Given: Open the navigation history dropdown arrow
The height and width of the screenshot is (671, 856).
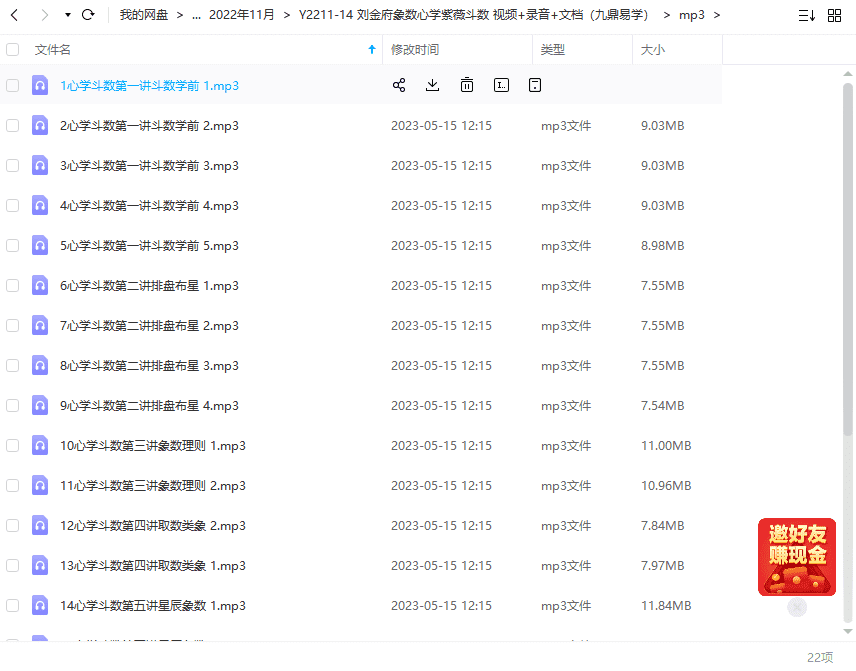Looking at the screenshot, I should [x=67, y=15].
